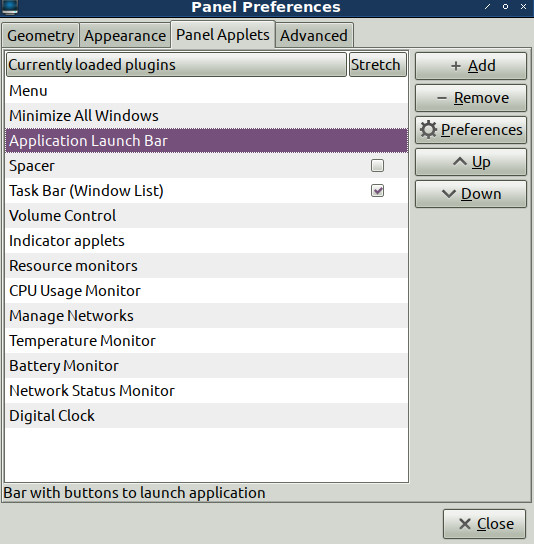The width and height of the screenshot is (534, 544).
Task: Open the Appearance tab
Action: pyautogui.click(x=125, y=35)
